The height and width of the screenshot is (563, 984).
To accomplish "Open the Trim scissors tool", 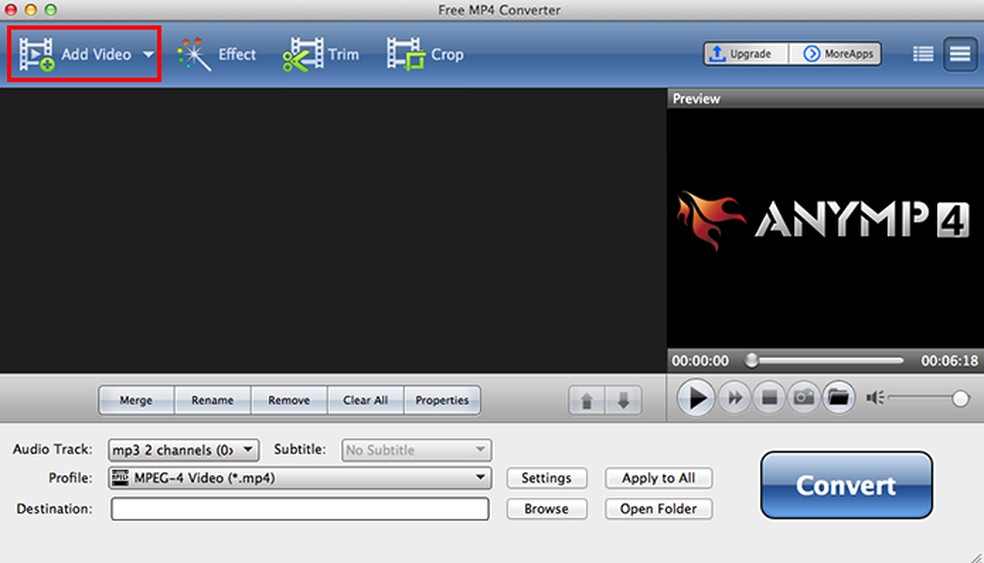I will [321, 55].
